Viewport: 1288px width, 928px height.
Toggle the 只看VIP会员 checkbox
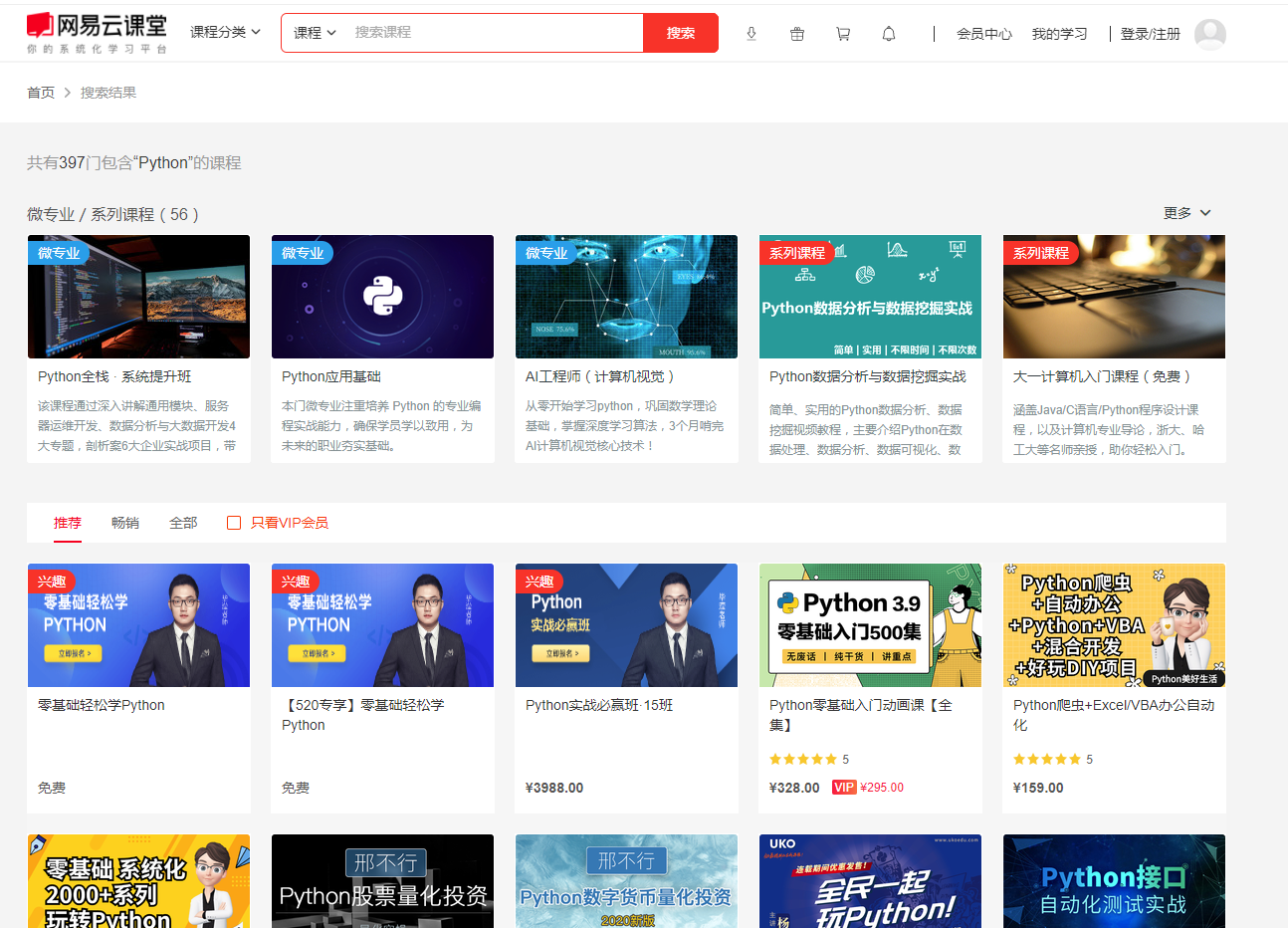click(x=234, y=523)
